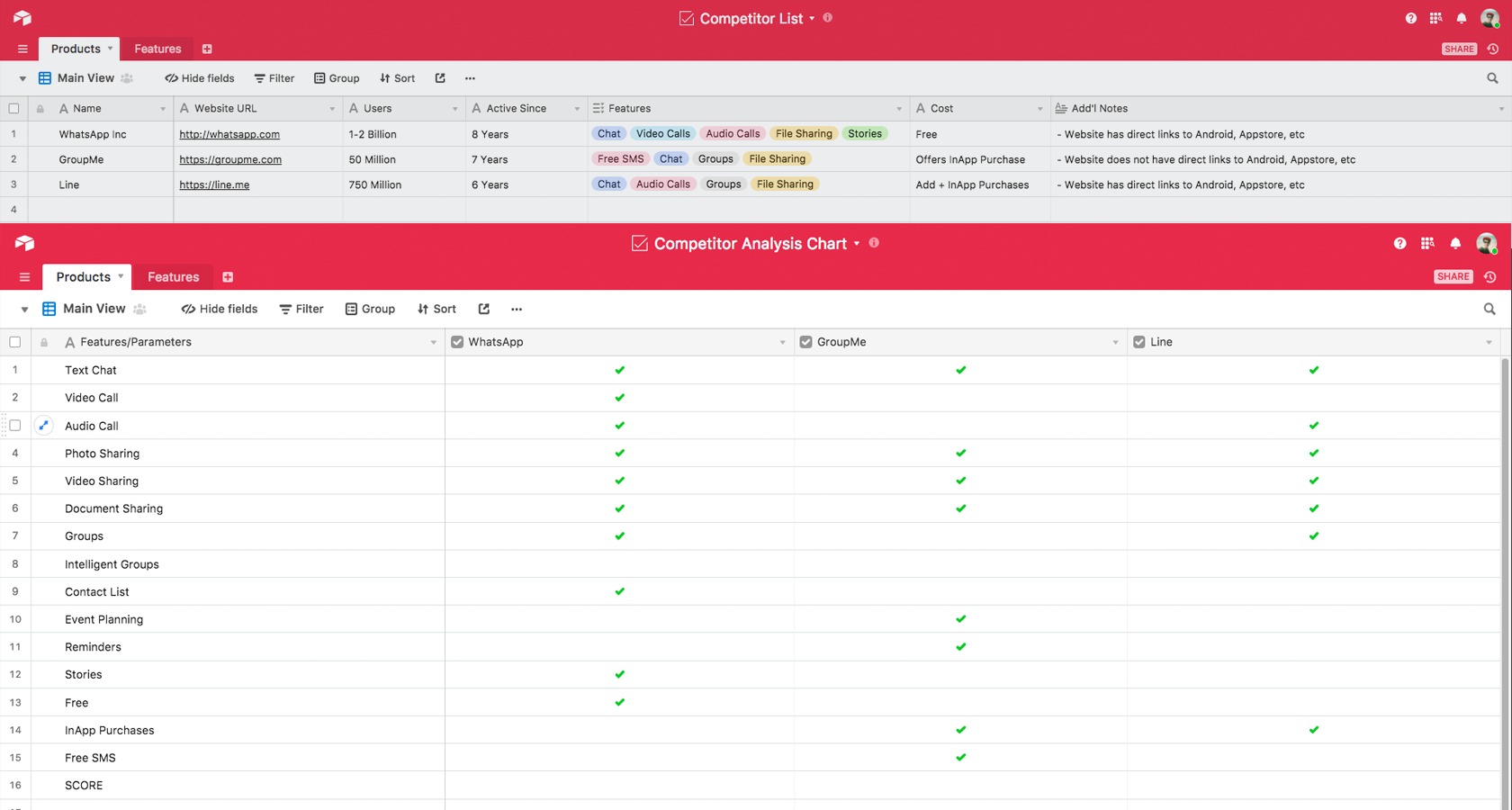Tick the Audio Call row selection checkbox
This screenshot has height=810, width=1512.
15,426
